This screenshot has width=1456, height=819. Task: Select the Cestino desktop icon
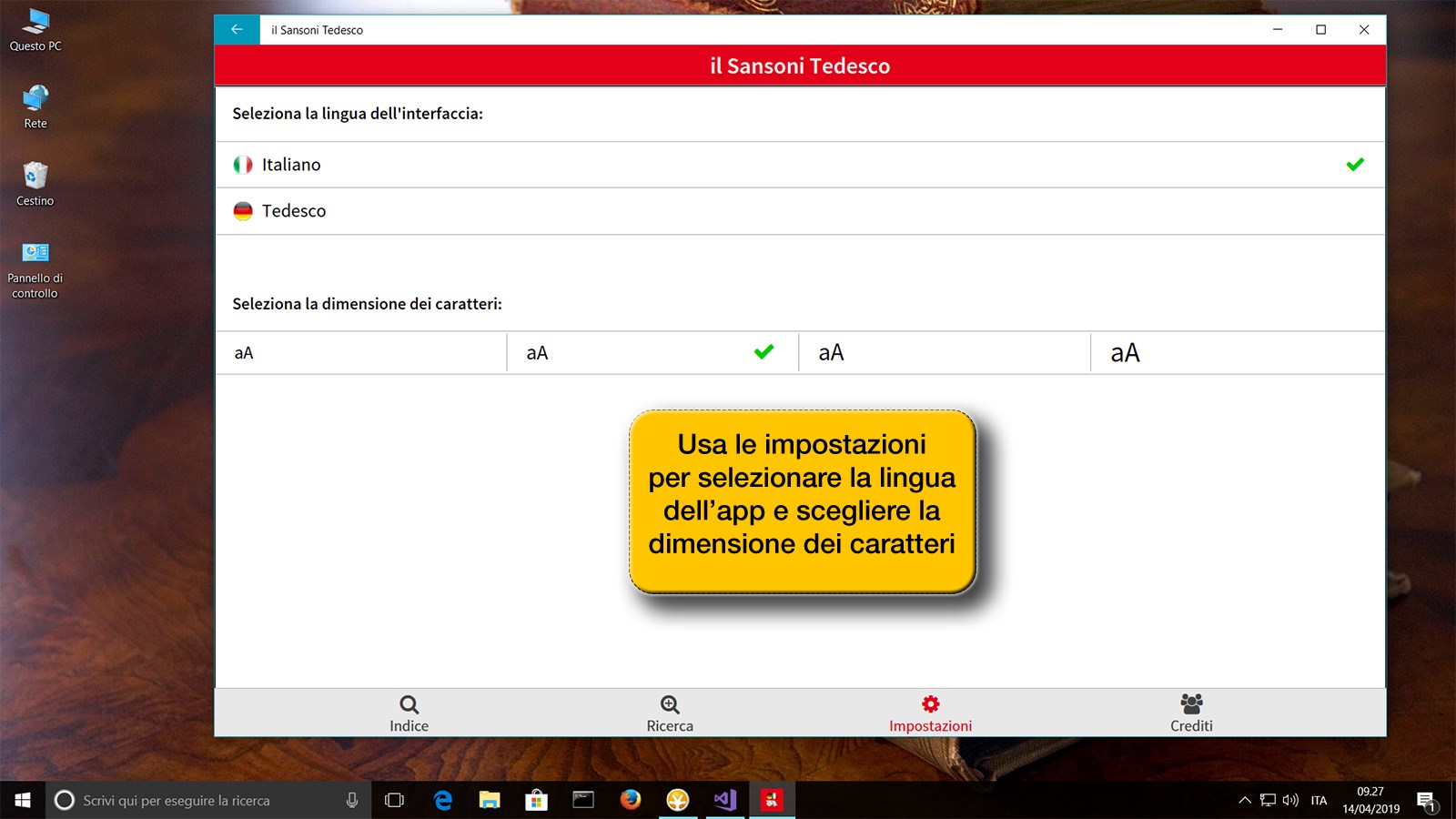35,185
